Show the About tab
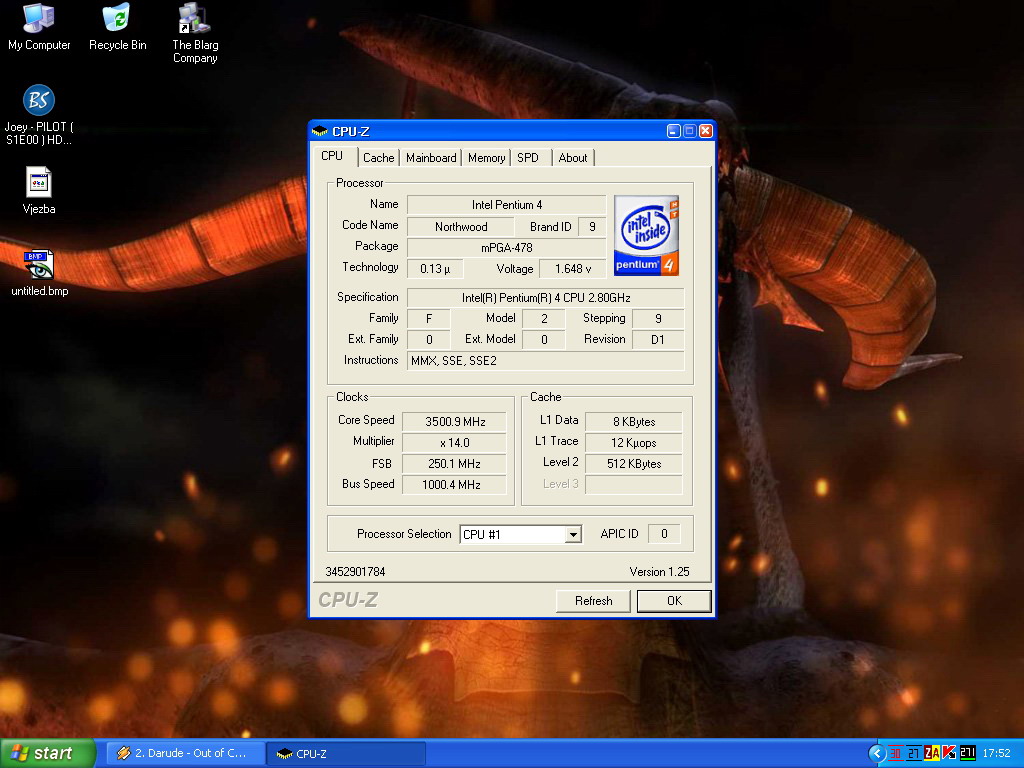Screen dimensions: 1024x768 573,158
